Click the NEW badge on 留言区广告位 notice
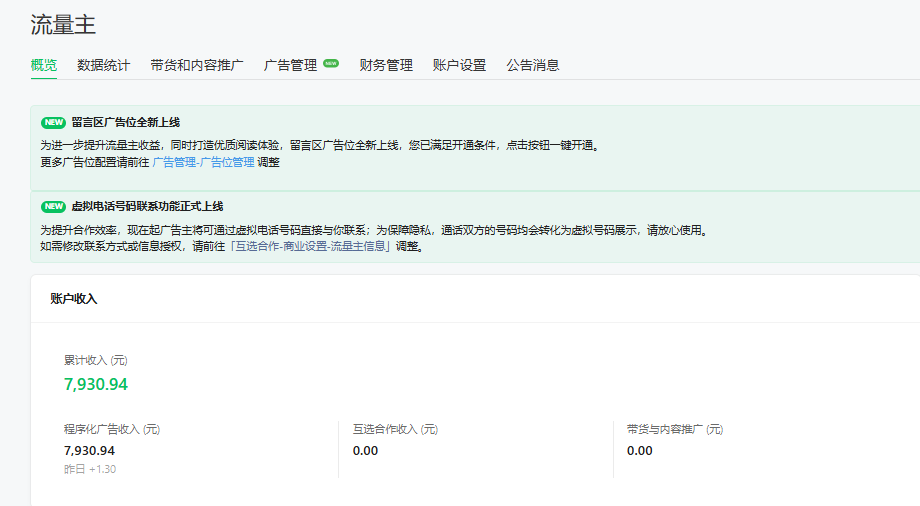 pos(53,122)
